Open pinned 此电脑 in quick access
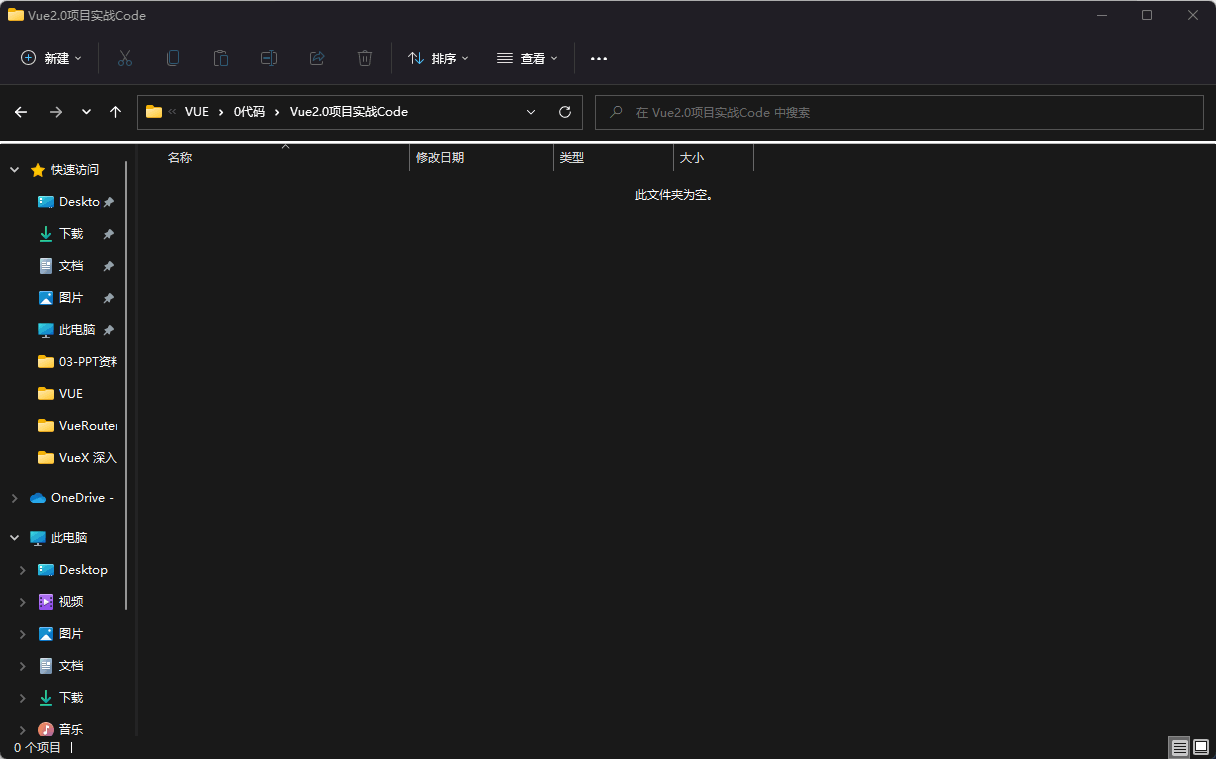The image size is (1216, 759). point(77,330)
